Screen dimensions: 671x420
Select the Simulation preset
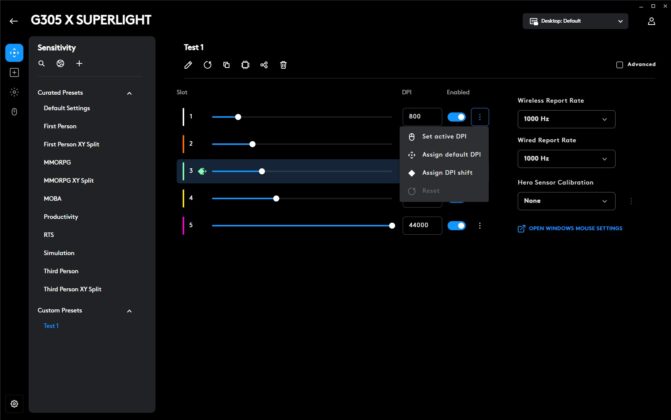[x=59, y=253]
